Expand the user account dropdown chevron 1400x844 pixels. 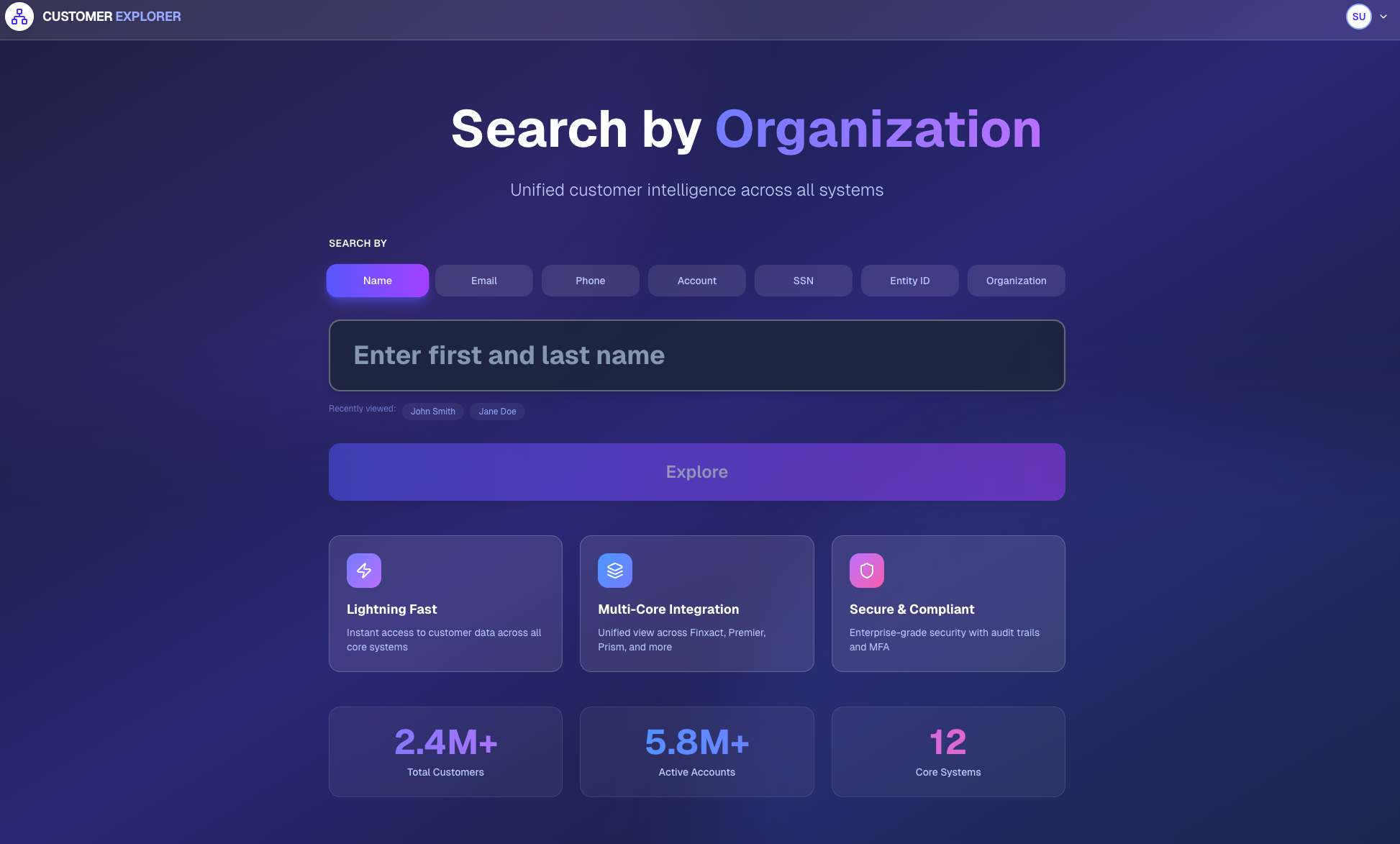point(1384,16)
